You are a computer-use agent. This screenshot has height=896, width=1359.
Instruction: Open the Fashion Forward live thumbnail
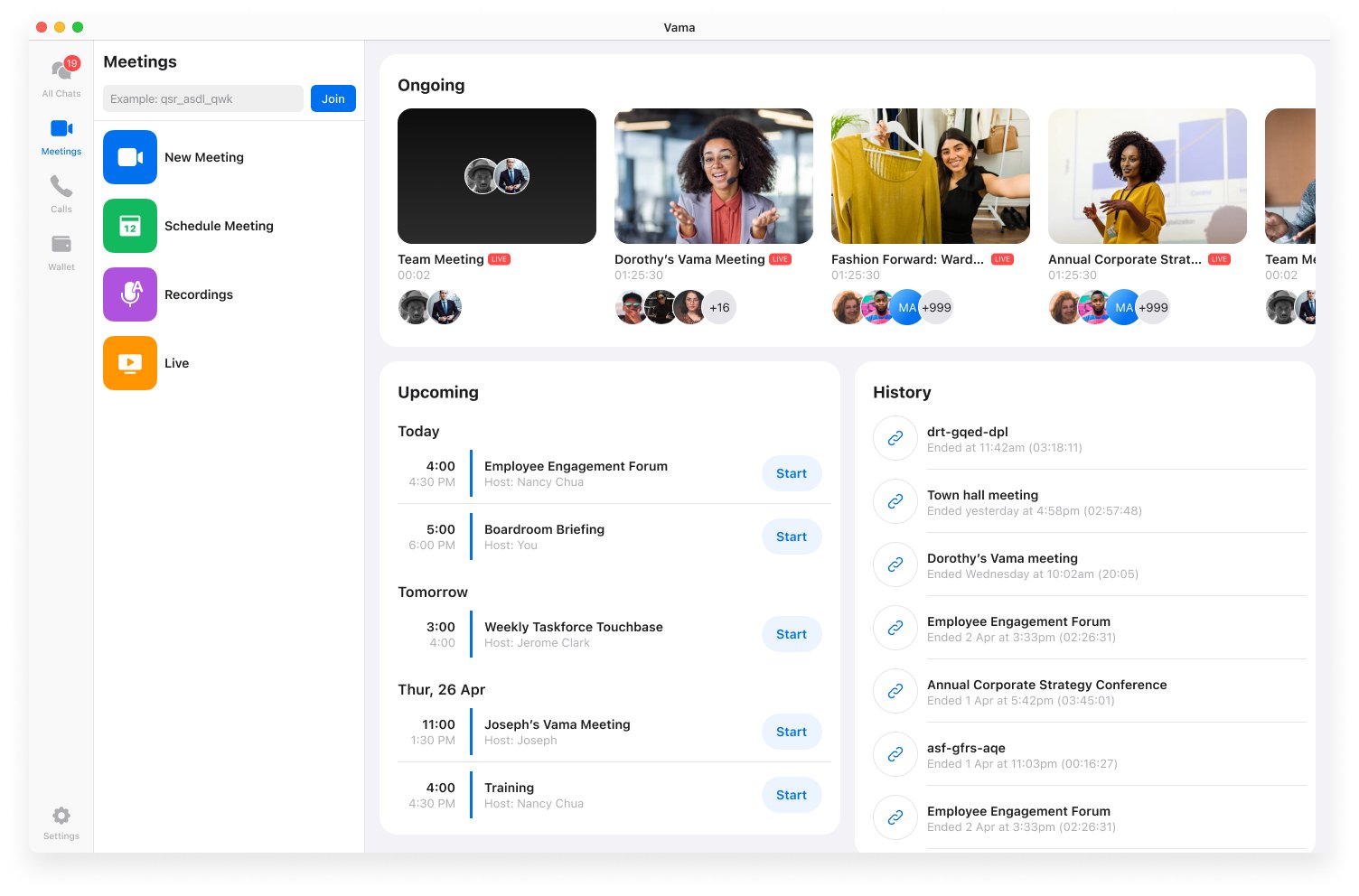pyautogui.click(x=931, y=176)
